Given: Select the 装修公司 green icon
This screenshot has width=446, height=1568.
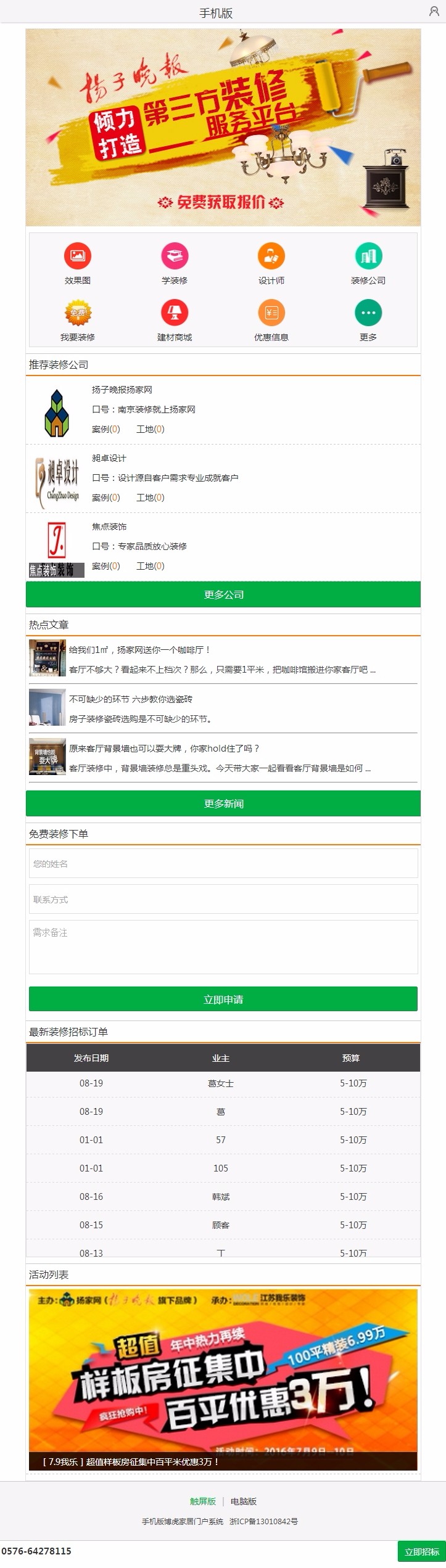Looking at the screenshot, I should tap(368, 256).
